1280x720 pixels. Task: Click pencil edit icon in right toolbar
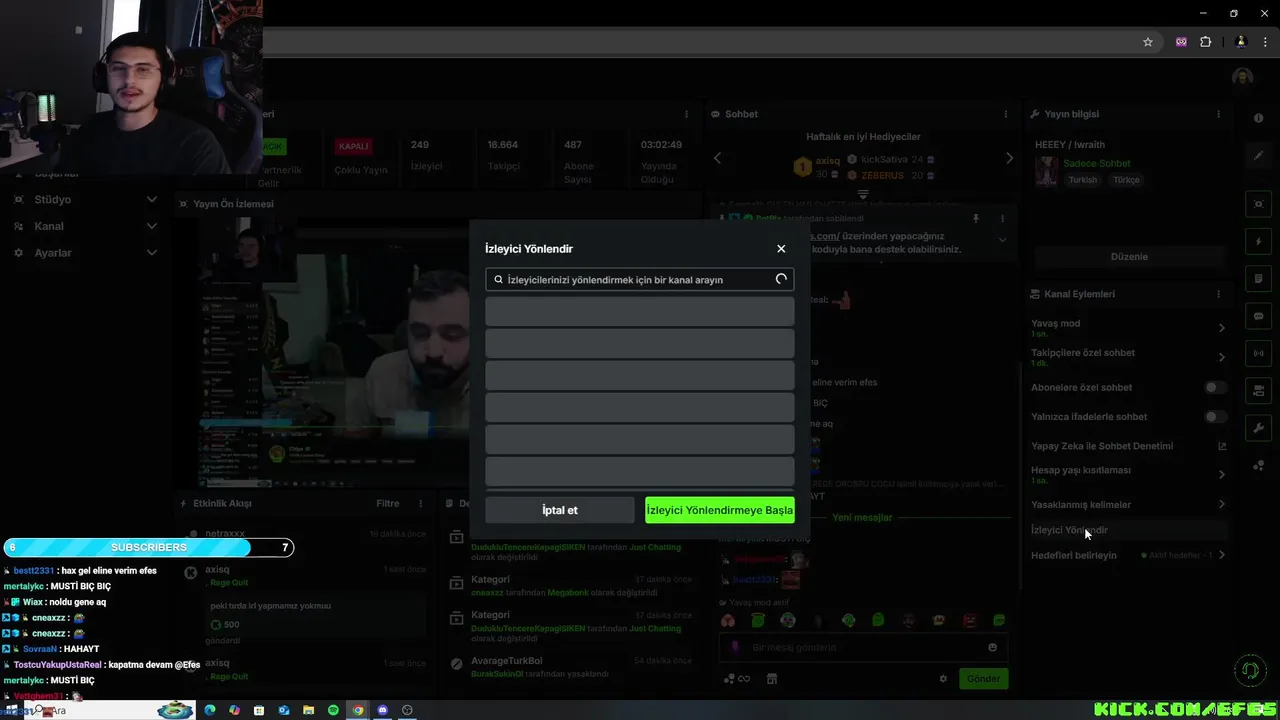click(1258, 156)
